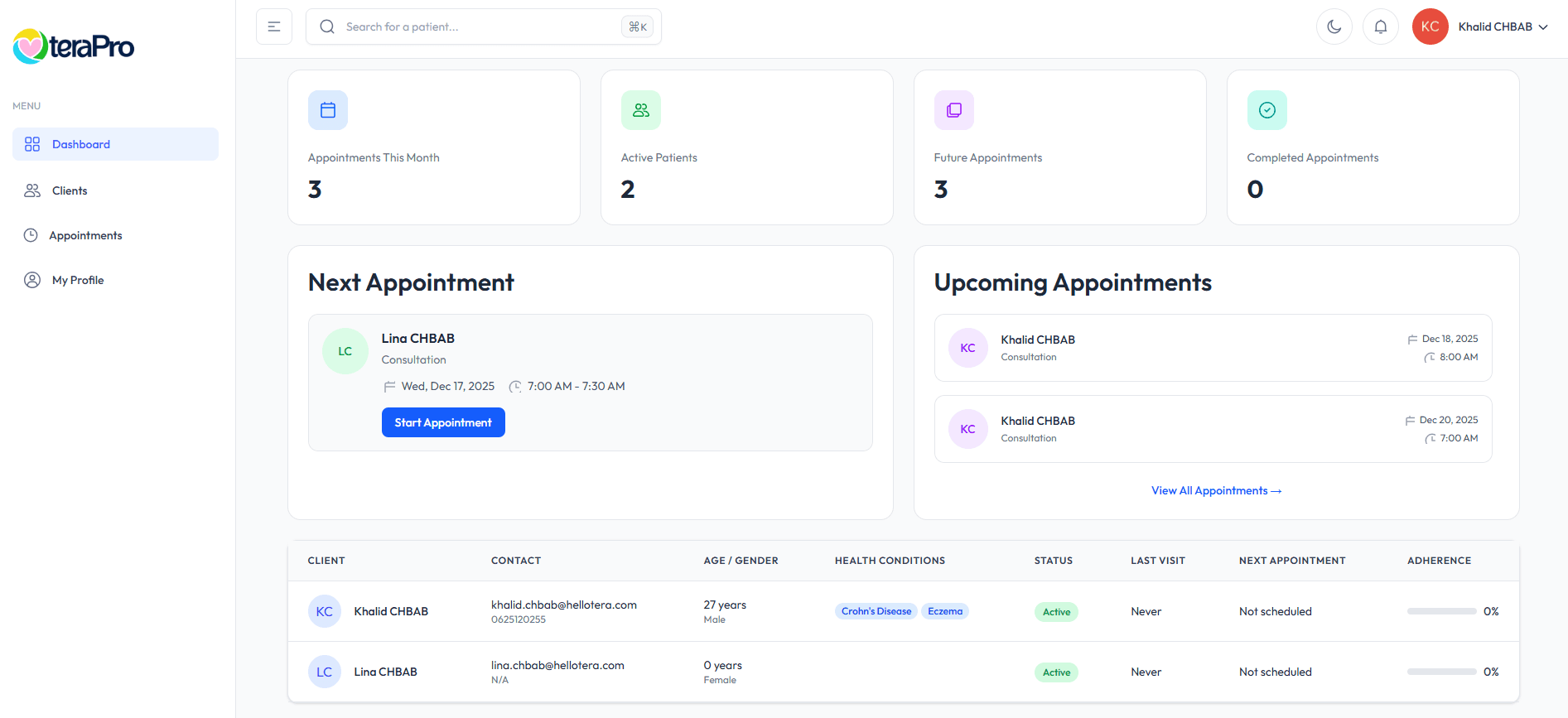Start the appointment with Lina CHBAB
The image size is (1568, 718).
click(x=443, y=422)
